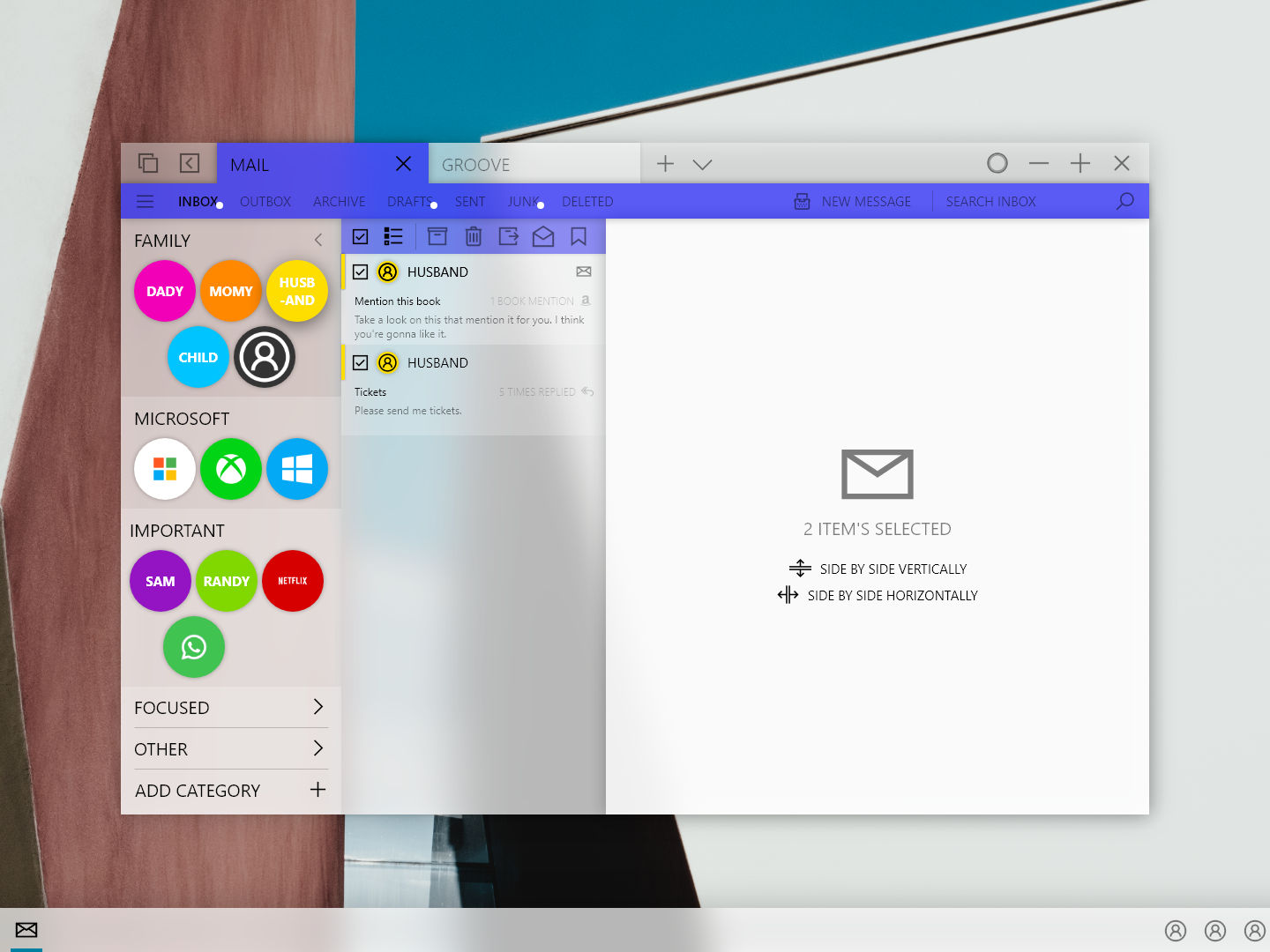Image resolution: width=1270 pixels, height=952 pixels.
Task: Click the SEARCH INBOX field
Action: point(991,201)
